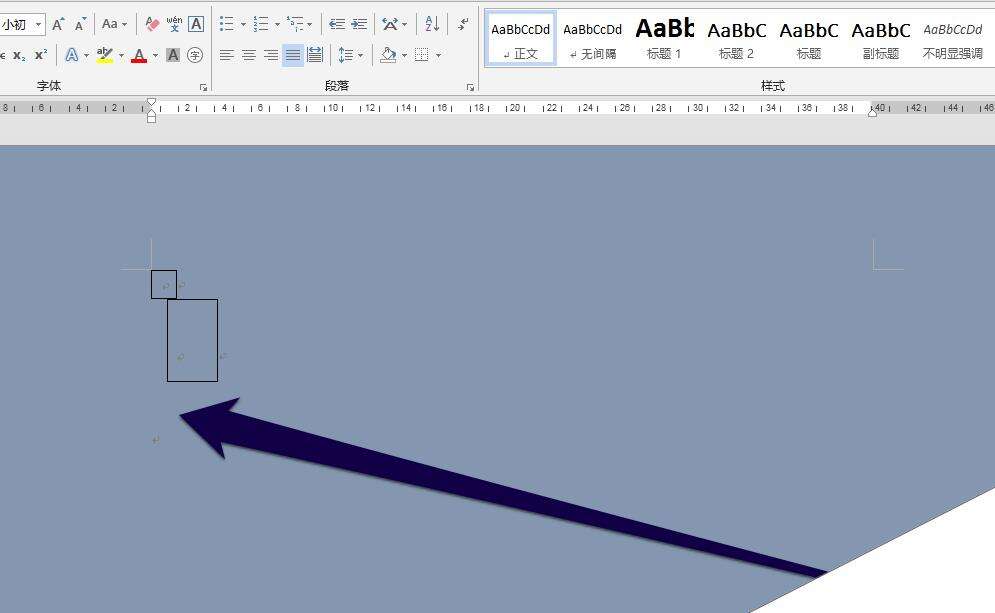Open the shading color dropdown arrow
Image resolution: width=995 pixels, height=613 pixels.
pos(405,55)
